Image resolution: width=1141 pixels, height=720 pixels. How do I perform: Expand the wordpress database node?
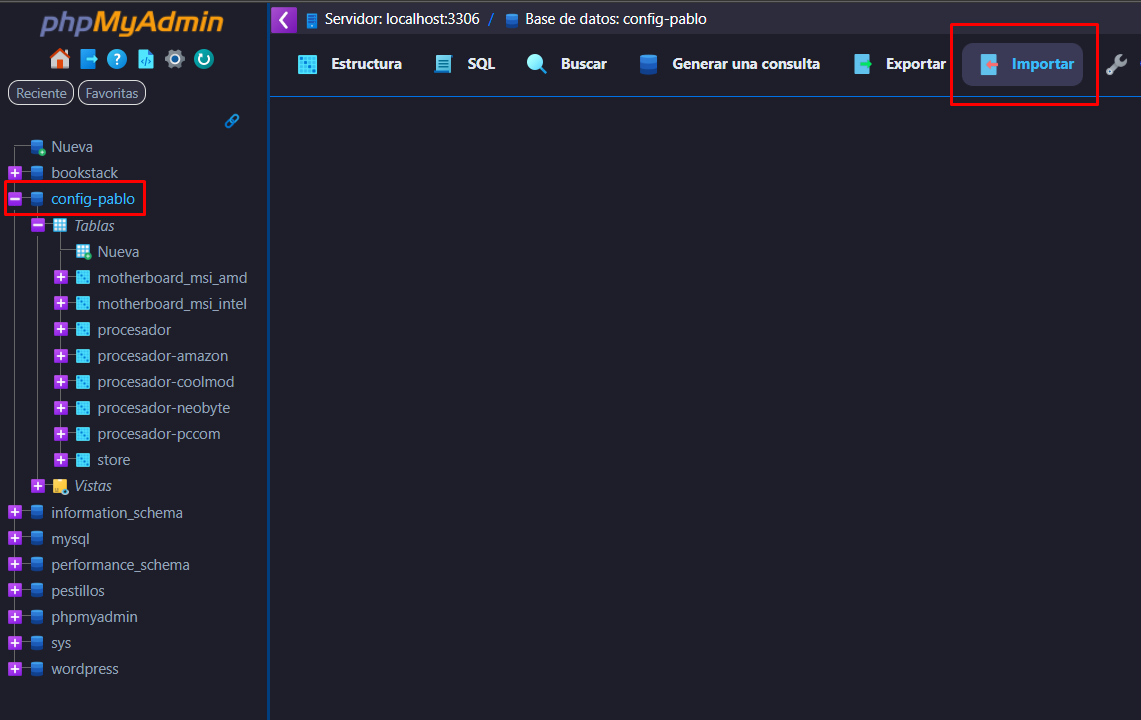15,669
